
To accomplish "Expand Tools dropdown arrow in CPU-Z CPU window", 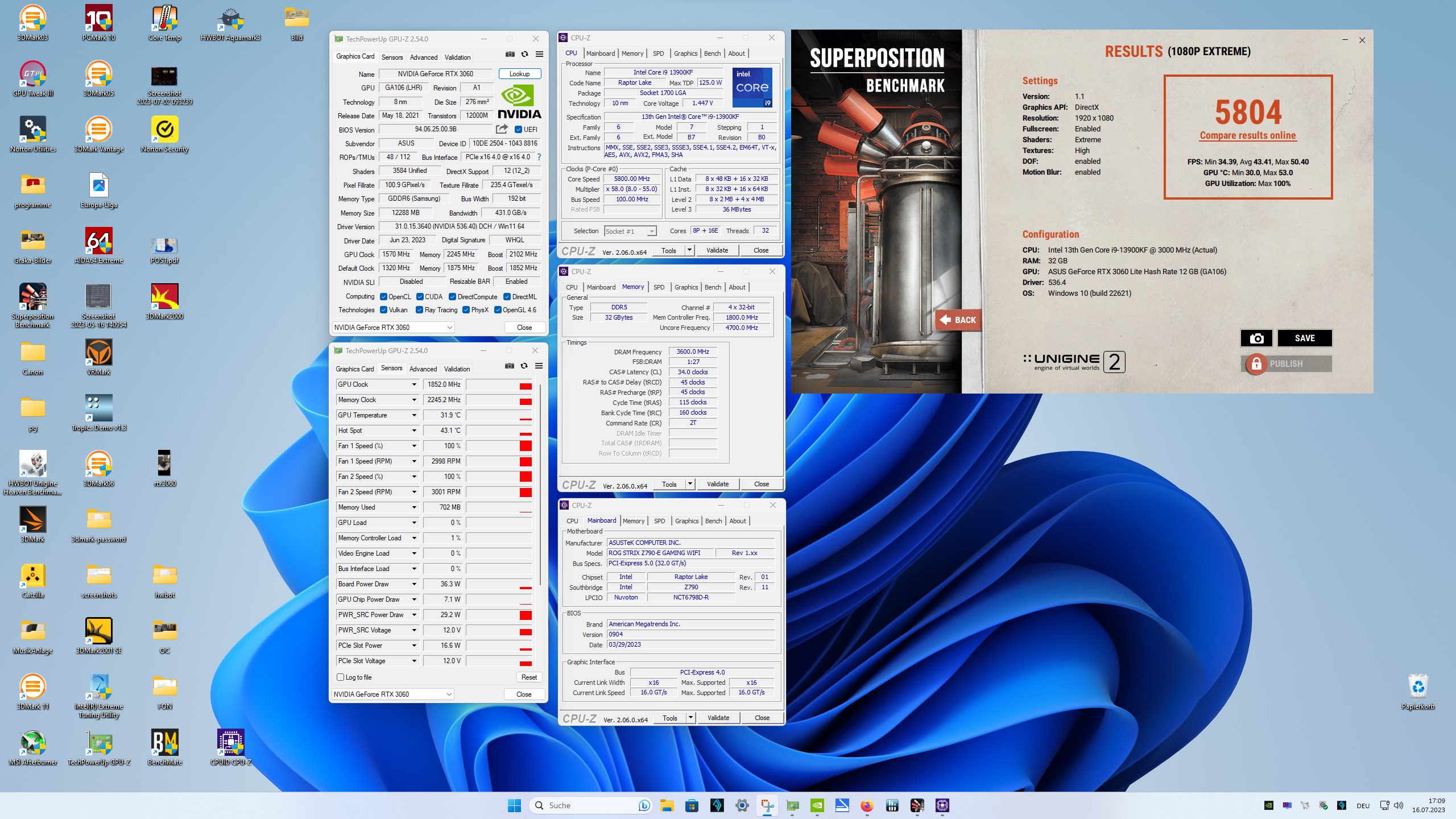I will [689, 250].
